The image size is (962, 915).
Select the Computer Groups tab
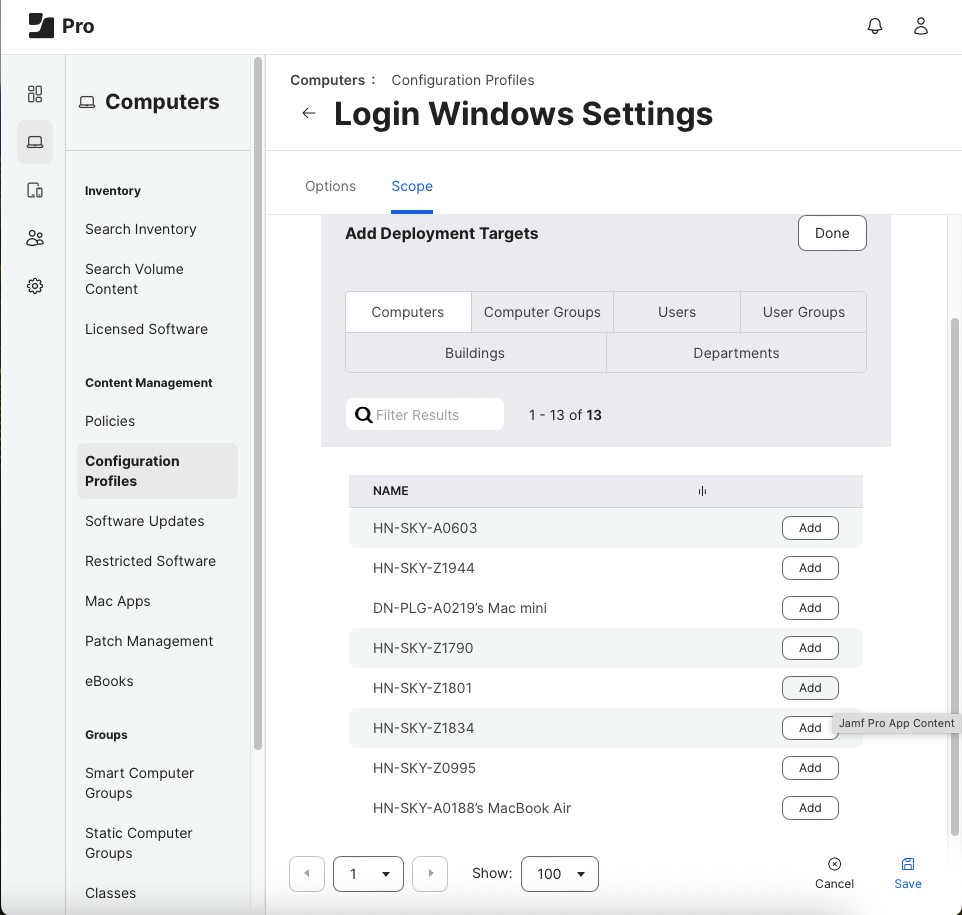coord(542,312)
